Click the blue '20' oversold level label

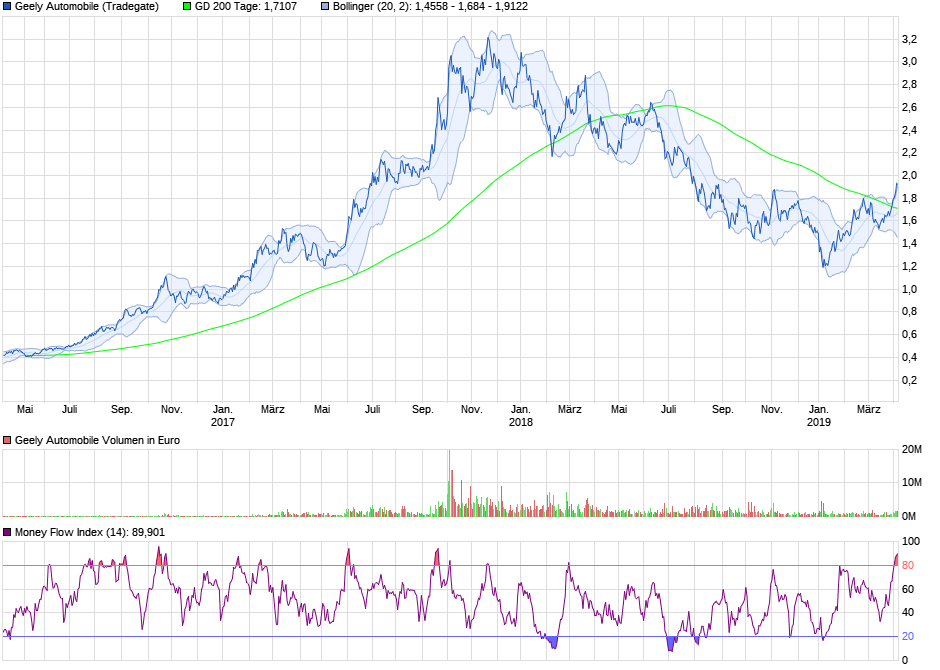(x=908, y=636)
